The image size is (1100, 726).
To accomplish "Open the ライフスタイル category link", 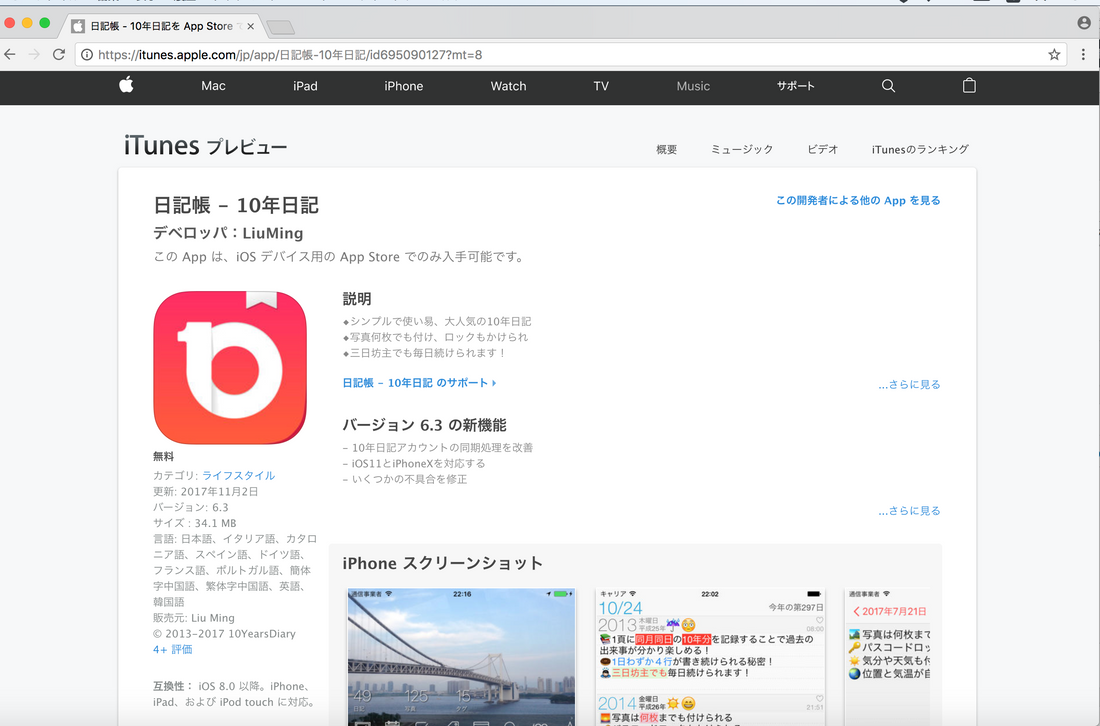I will click(x=239, y=476).
